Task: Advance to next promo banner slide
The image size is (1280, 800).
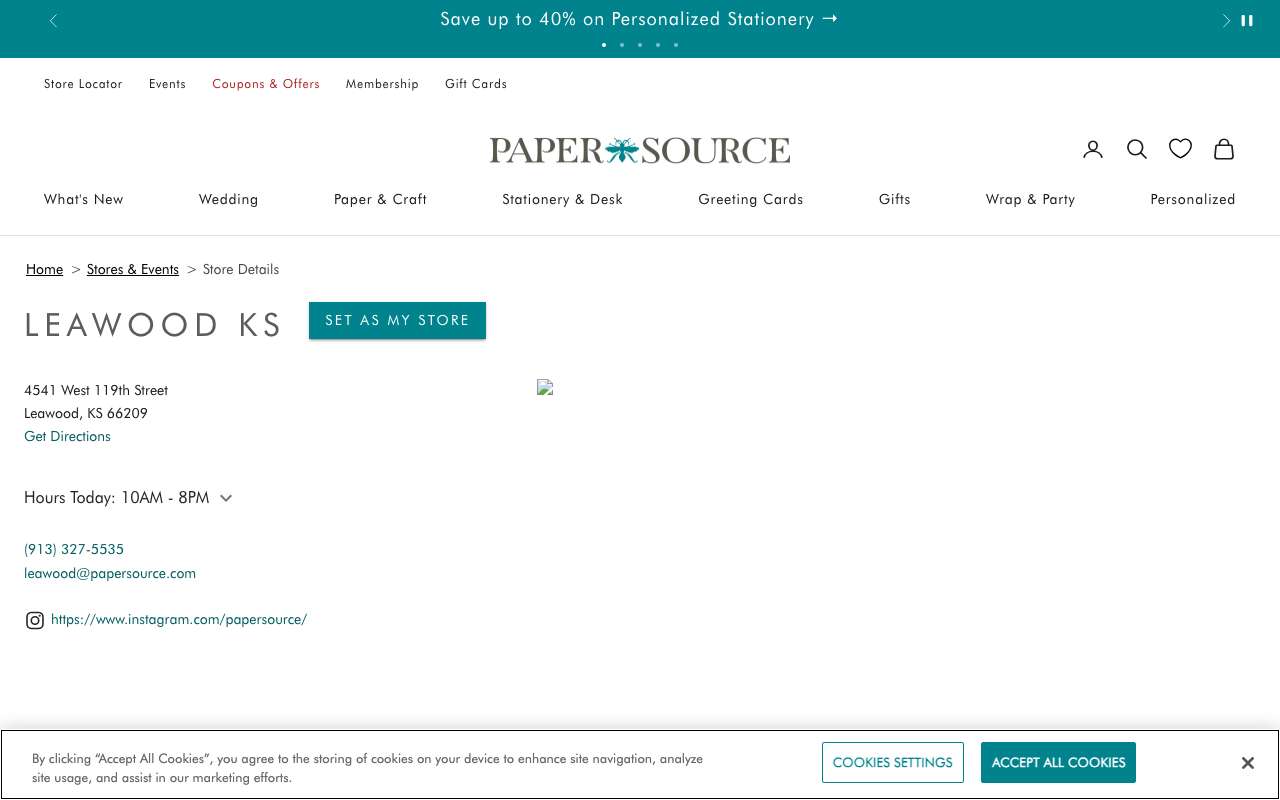Action: click(1226, 20)
